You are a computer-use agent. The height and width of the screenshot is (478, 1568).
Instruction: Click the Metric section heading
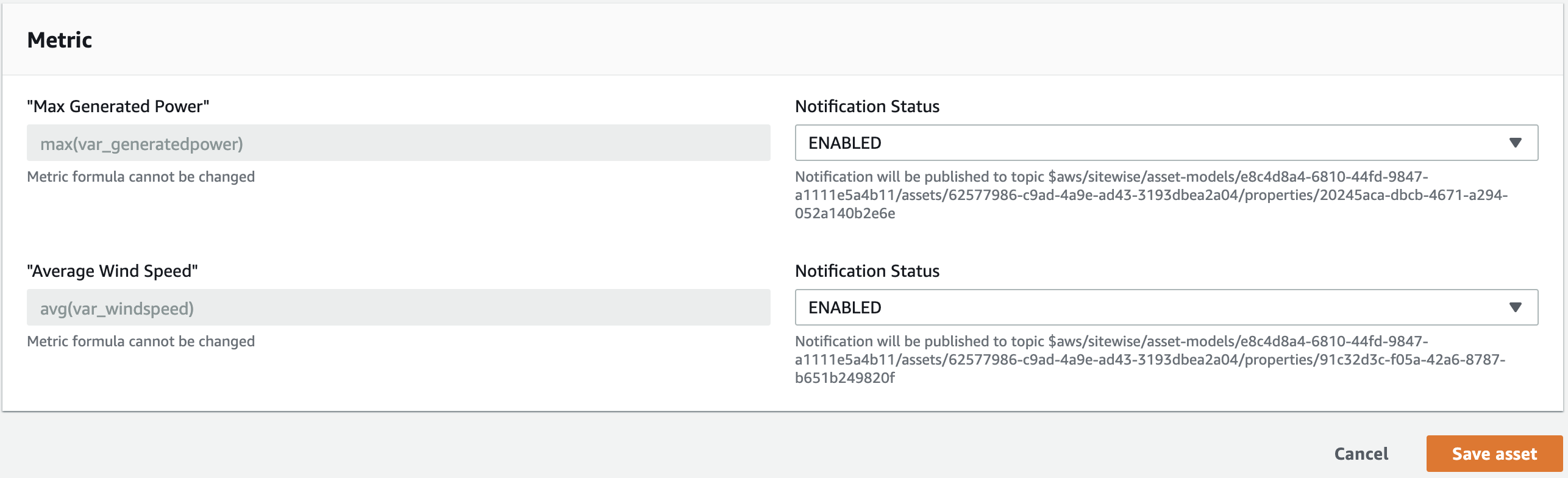[x=60, y=40]
